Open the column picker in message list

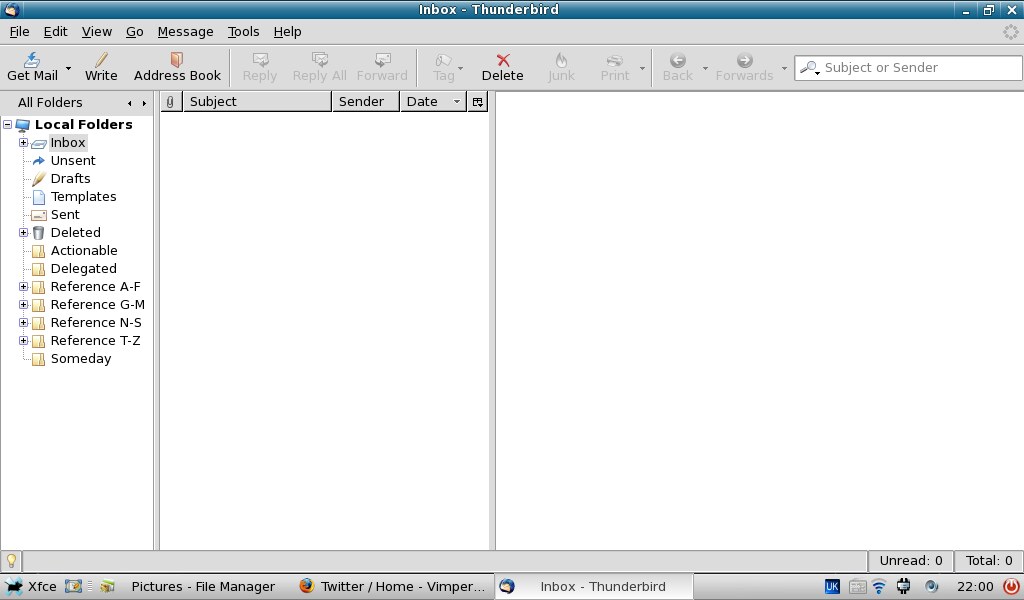(x=478, y=102)
